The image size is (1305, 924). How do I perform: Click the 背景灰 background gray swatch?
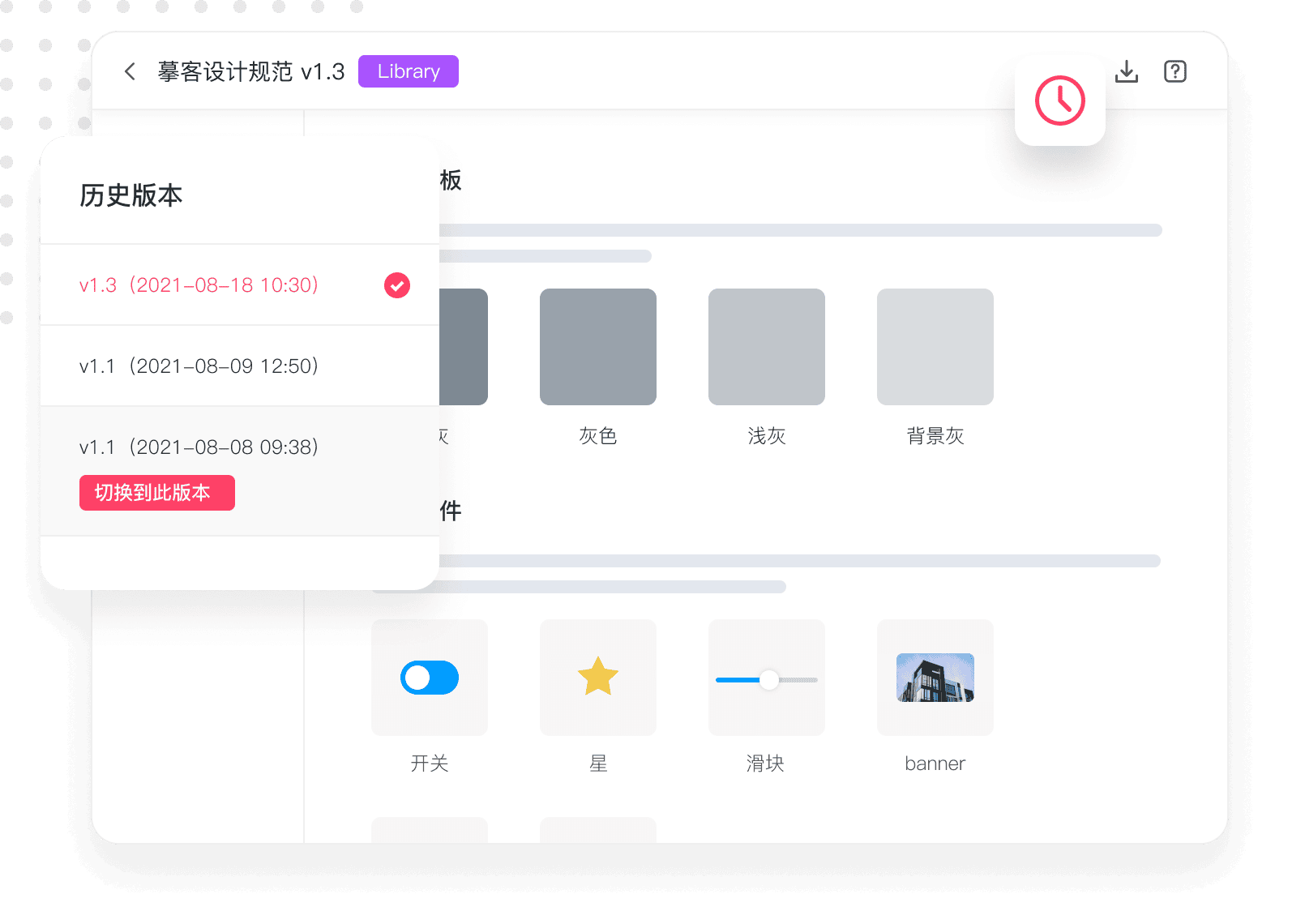pos(935,347)
